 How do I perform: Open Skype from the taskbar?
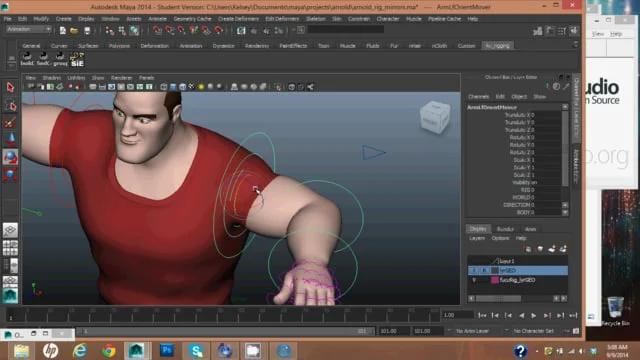click(196, 351)
